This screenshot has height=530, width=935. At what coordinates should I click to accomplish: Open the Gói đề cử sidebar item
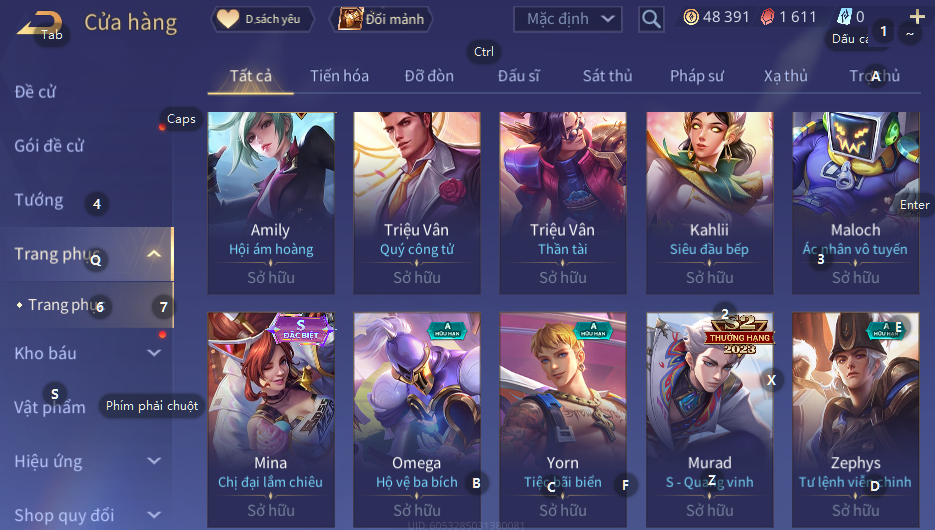(x=49, y=145)
